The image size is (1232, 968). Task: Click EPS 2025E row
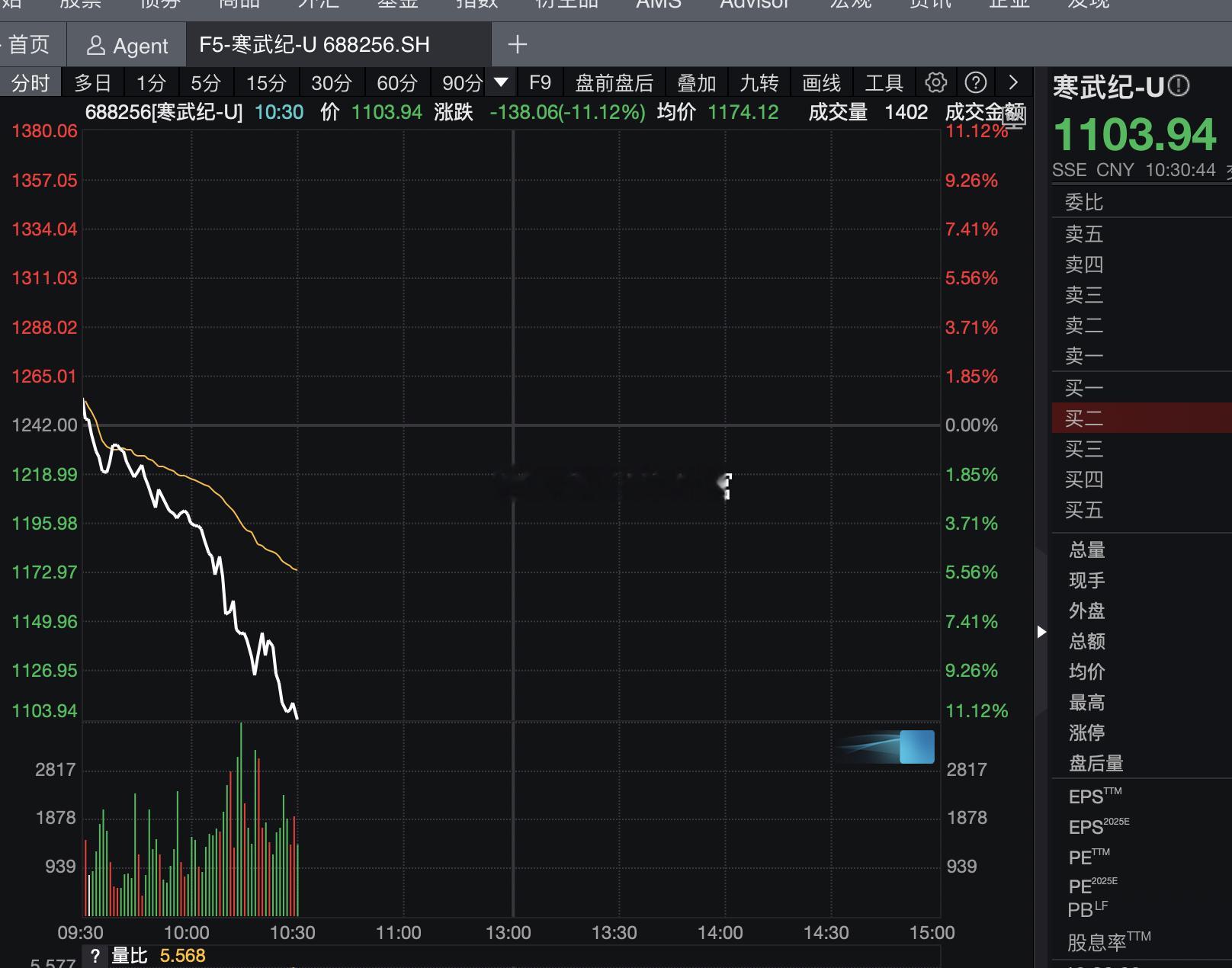click(x=1142, y=826)
